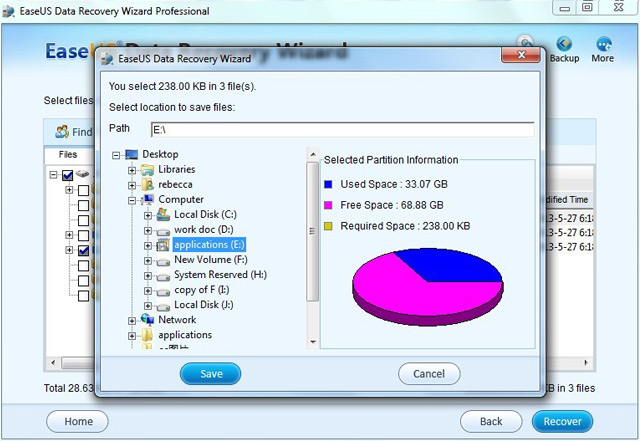Select the Local Disk (J:) label
This screenshot has width=640, height=441.
pyautogui.click(x=204, y=305)
